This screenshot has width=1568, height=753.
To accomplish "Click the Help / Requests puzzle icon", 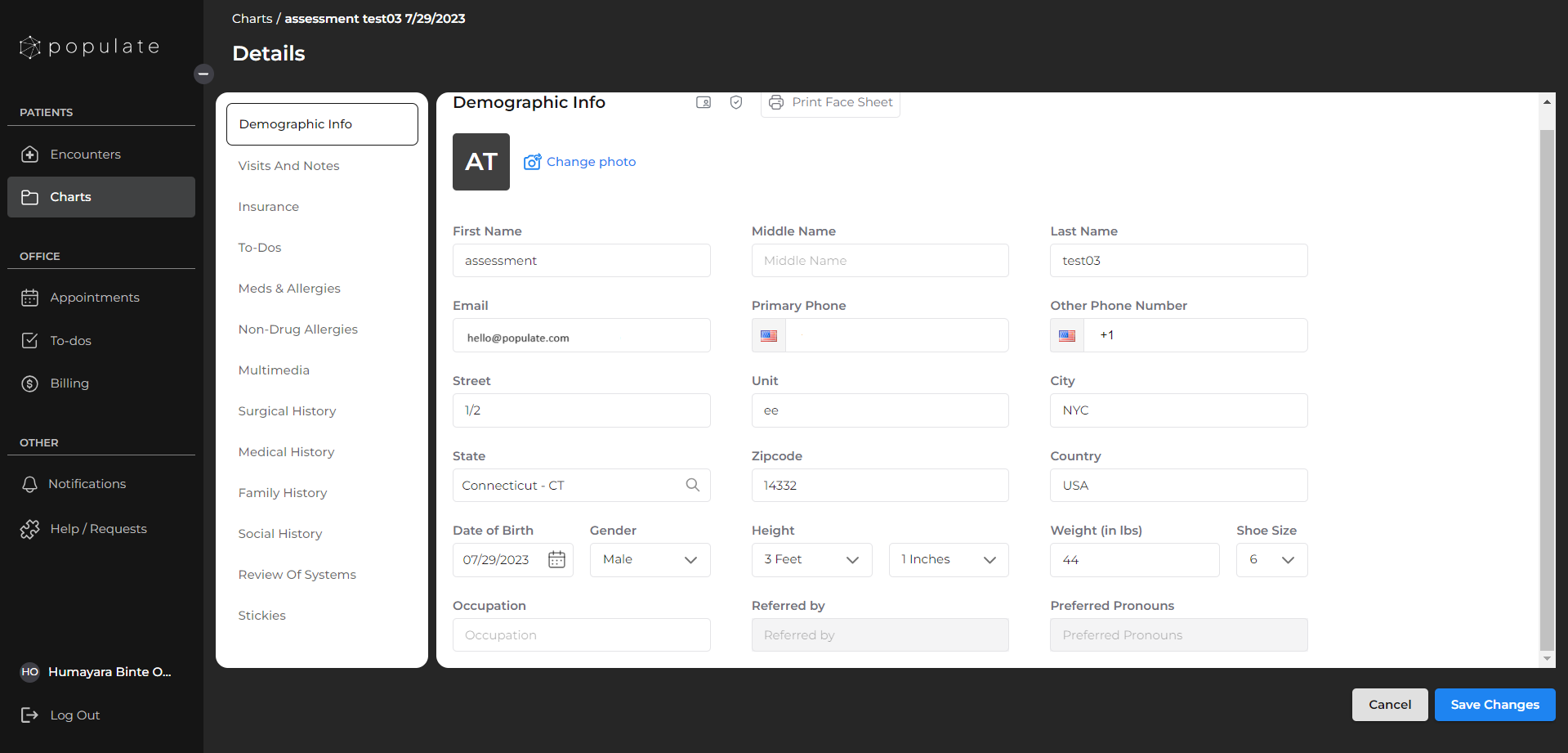I will (30, 528).
